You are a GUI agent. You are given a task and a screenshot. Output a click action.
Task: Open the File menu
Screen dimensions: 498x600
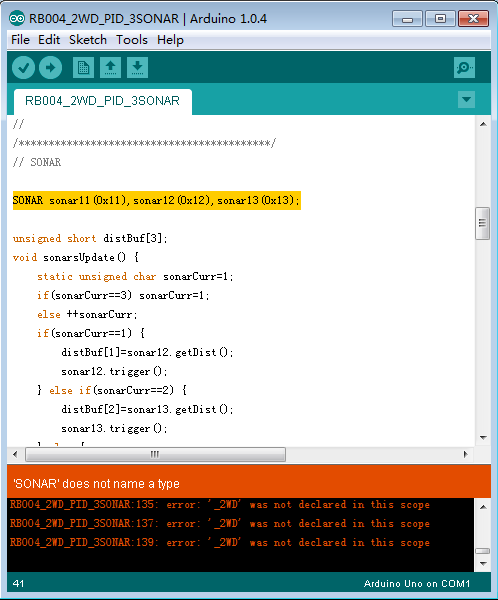(x=20, y=40)
